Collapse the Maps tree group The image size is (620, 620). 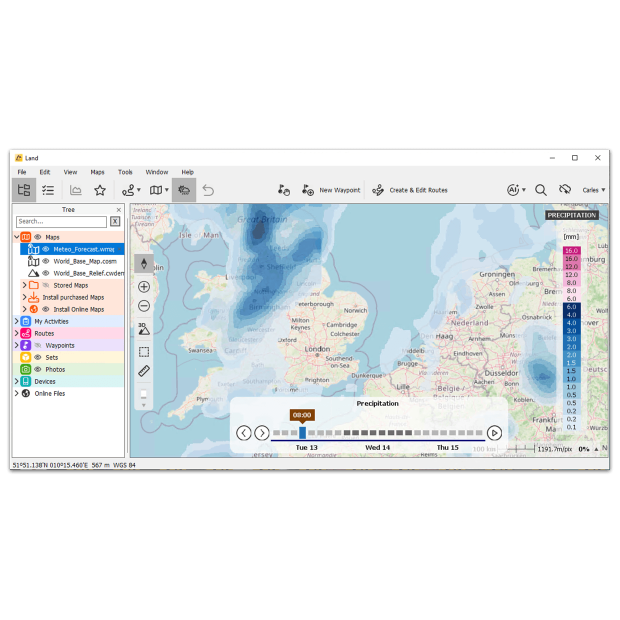[17, 237]
